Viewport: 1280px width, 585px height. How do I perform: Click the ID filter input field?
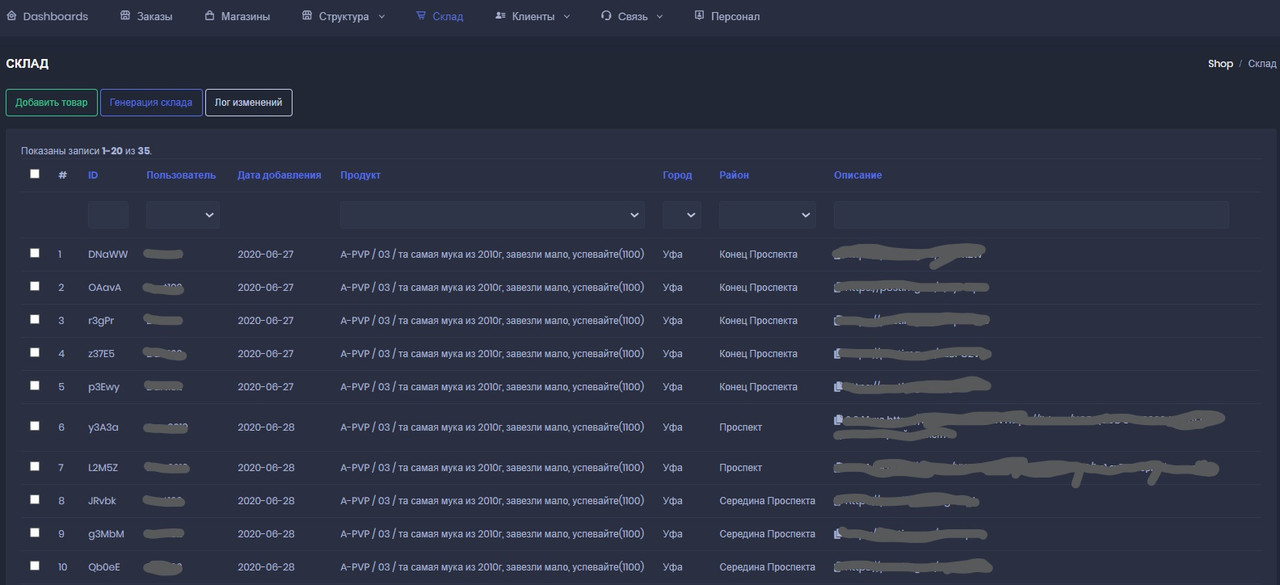(108, 215)
